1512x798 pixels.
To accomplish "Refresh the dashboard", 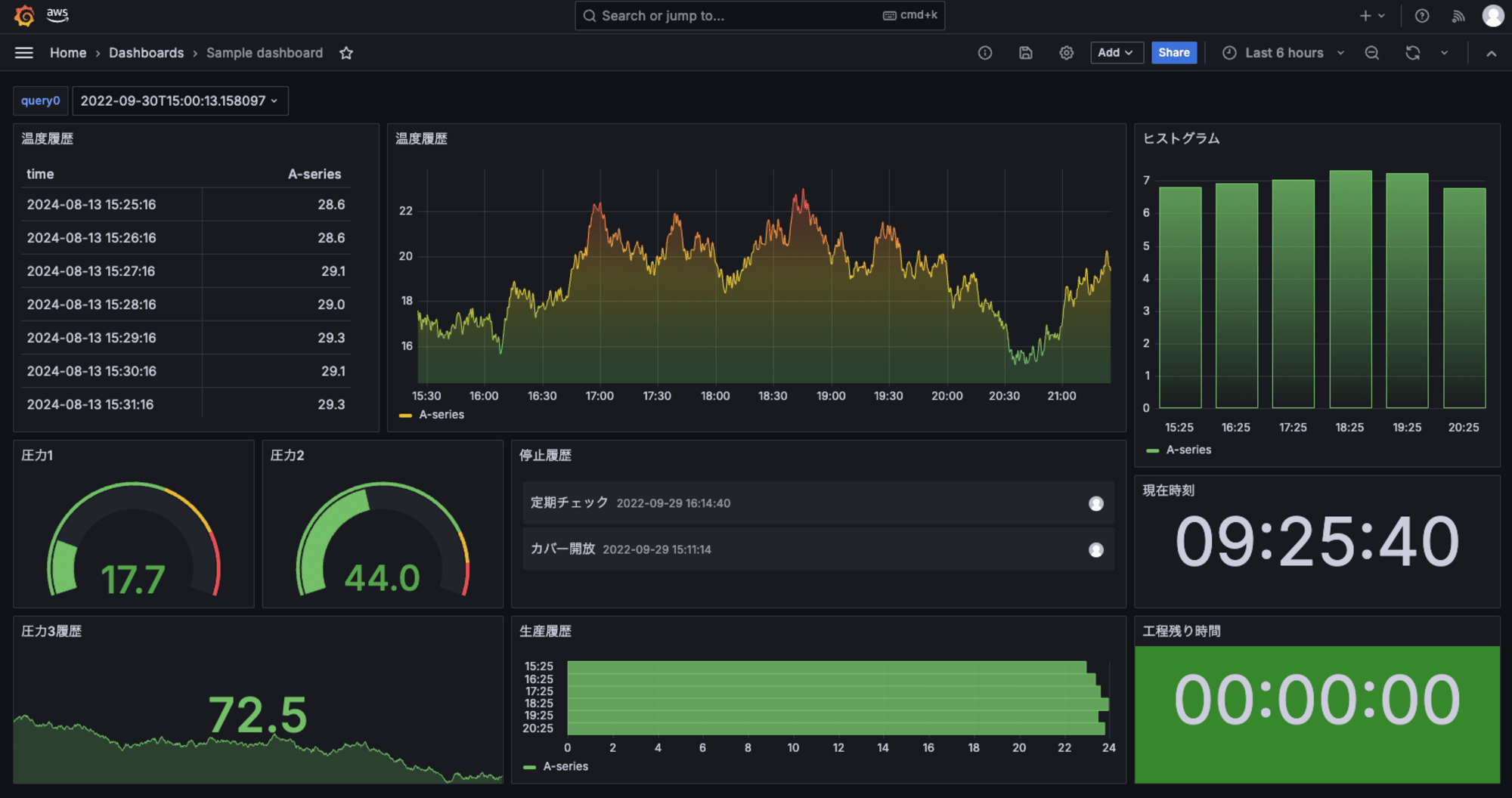I will click(x=1413, y=53).
